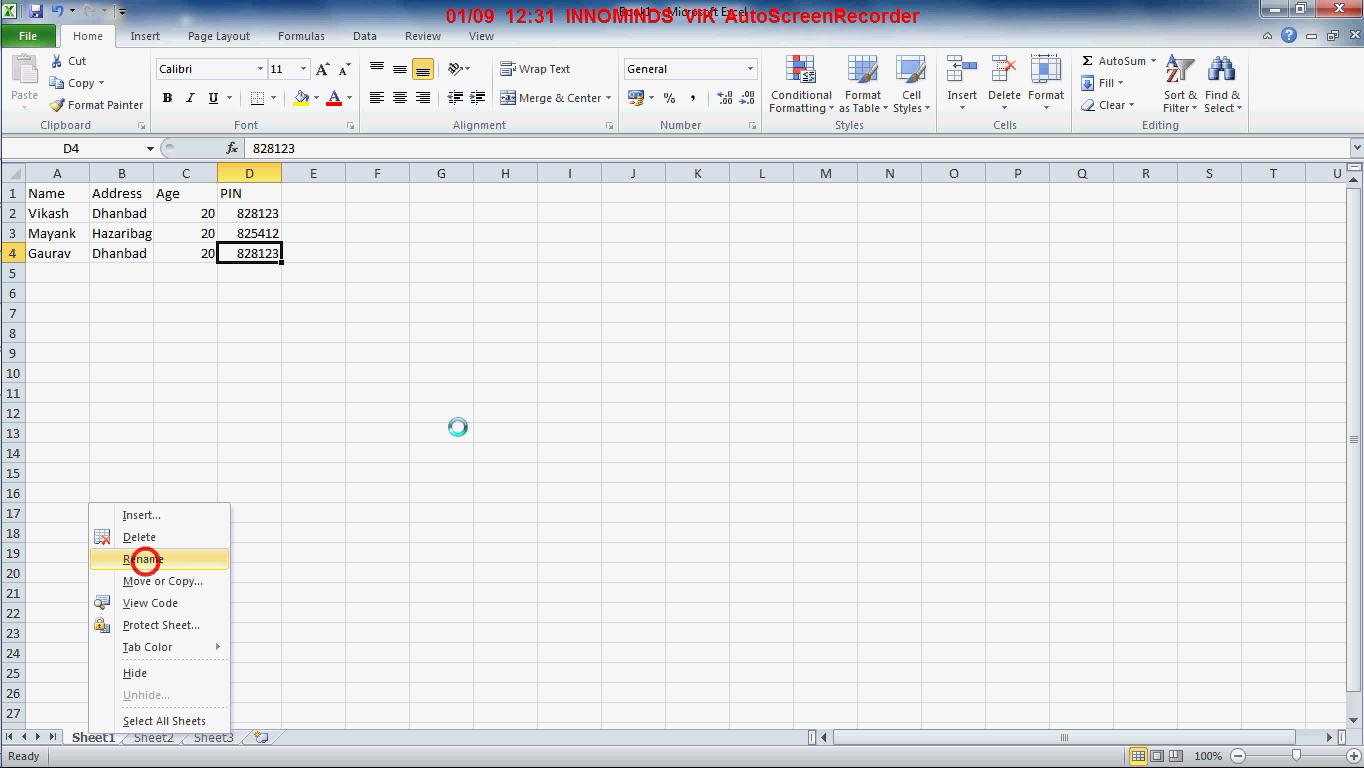Click the Insert Worksheet tab icon

(x=261, y=738)
